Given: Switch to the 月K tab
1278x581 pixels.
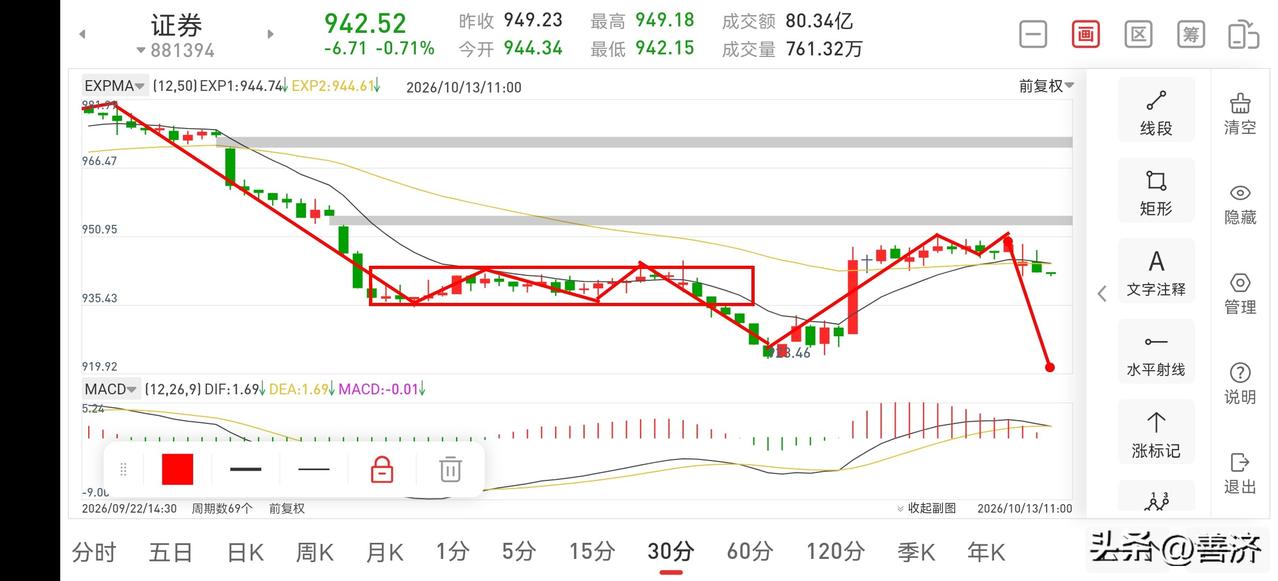Looking at the screenshot, I should (384, 551).
